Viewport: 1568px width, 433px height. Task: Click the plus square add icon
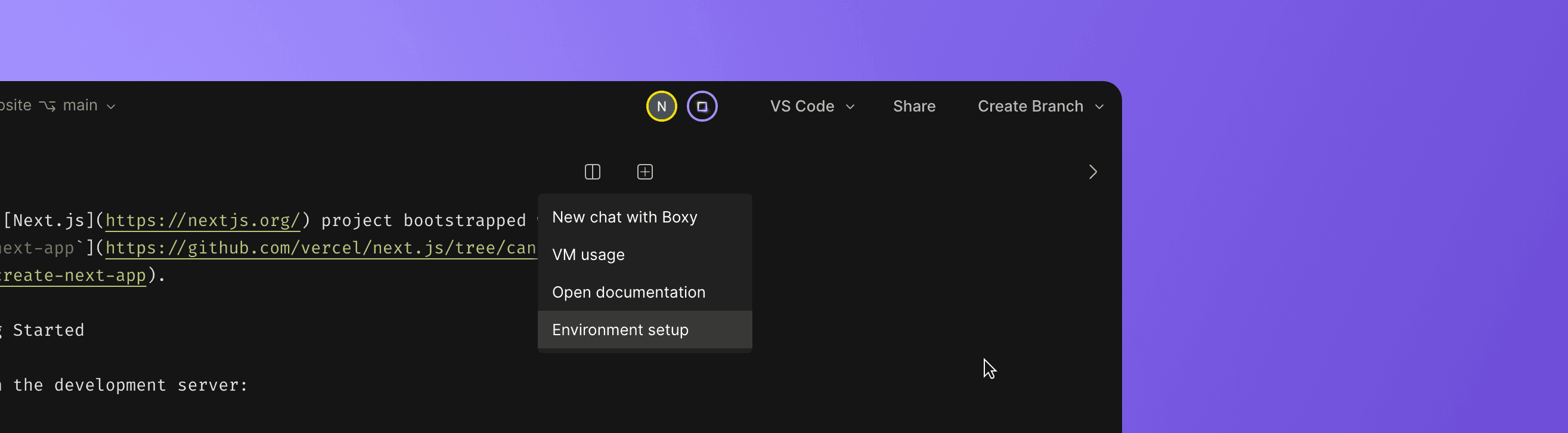pyautogui.click(x=644, y=172)
